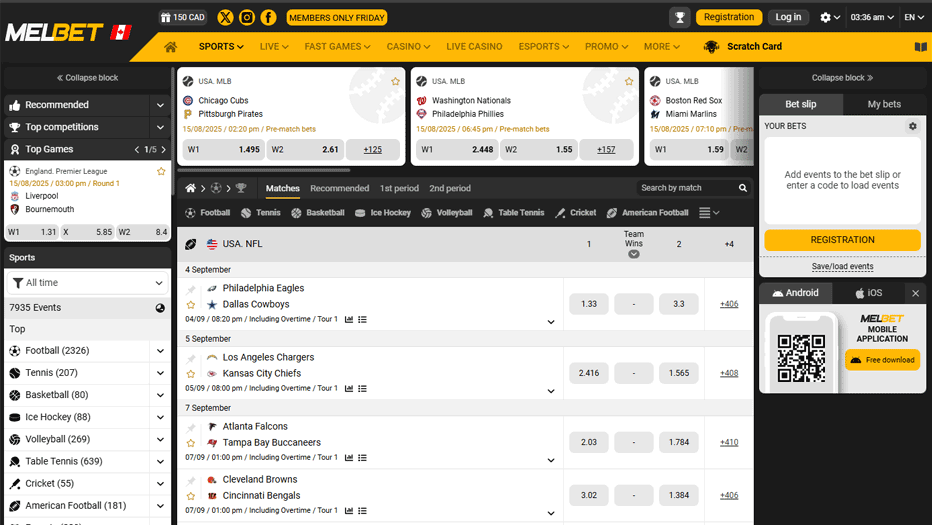Click the Search by match field
Viewport: 932px width, 525px height.
(x=687, y=188)
